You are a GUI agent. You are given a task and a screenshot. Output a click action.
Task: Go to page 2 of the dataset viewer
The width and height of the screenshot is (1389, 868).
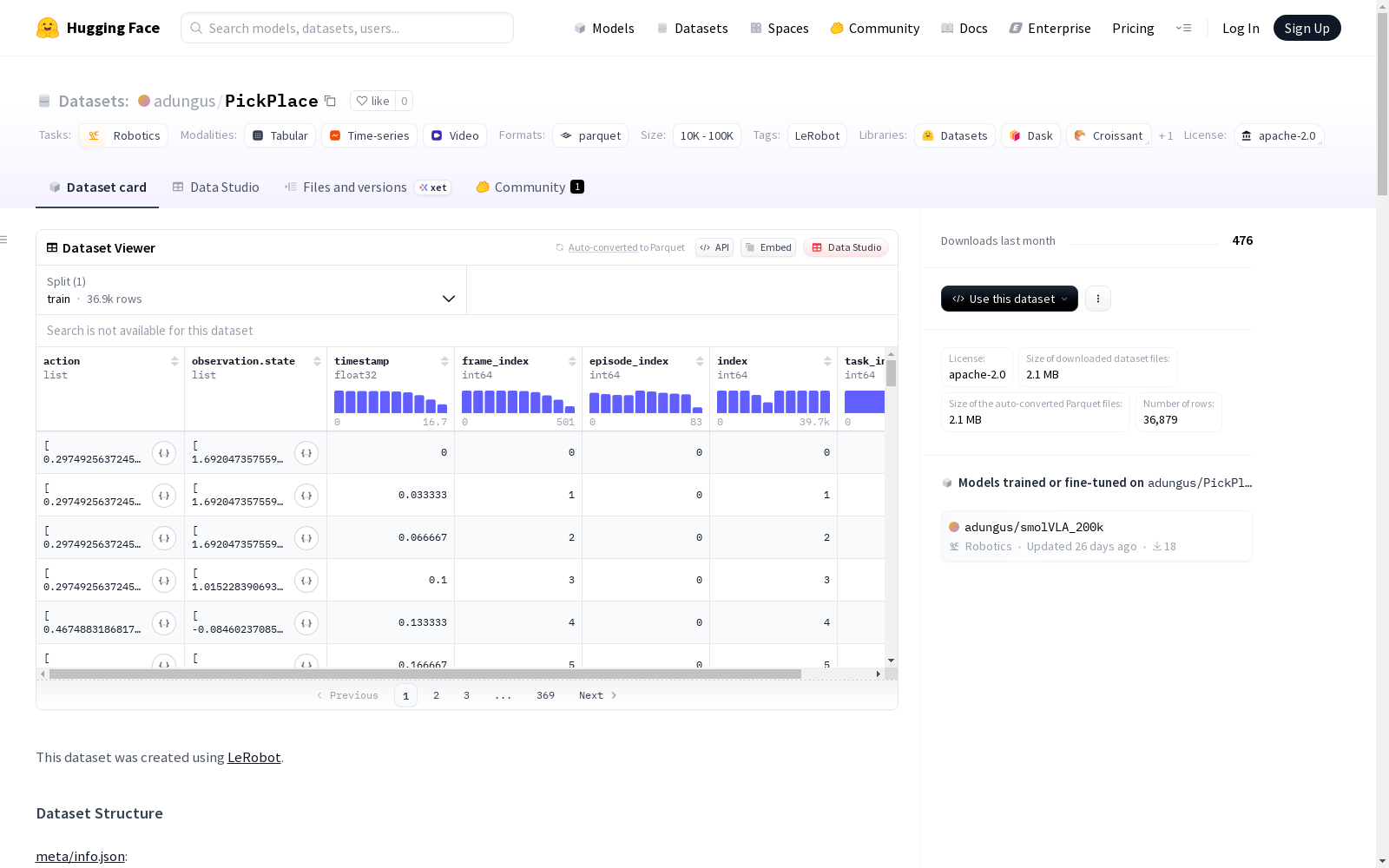click(x=436, y=695)
